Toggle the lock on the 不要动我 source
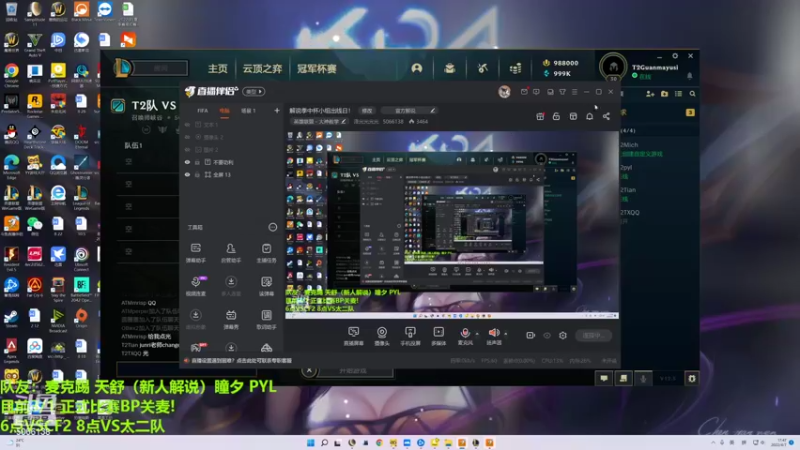Image resolution: width=800 pixels, height=450 pixels. (197, 162)
